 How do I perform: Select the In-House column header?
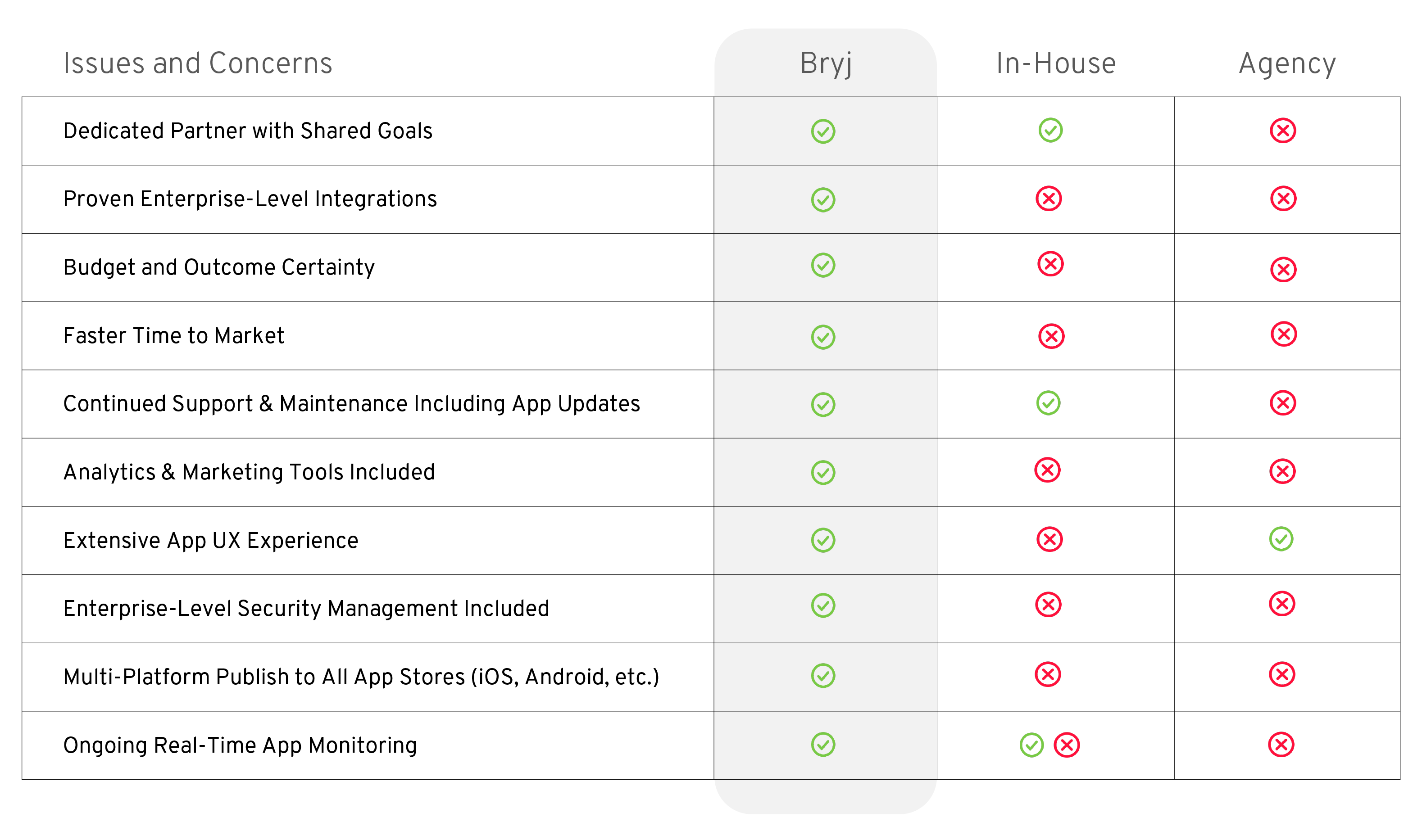coord(1056,63)
